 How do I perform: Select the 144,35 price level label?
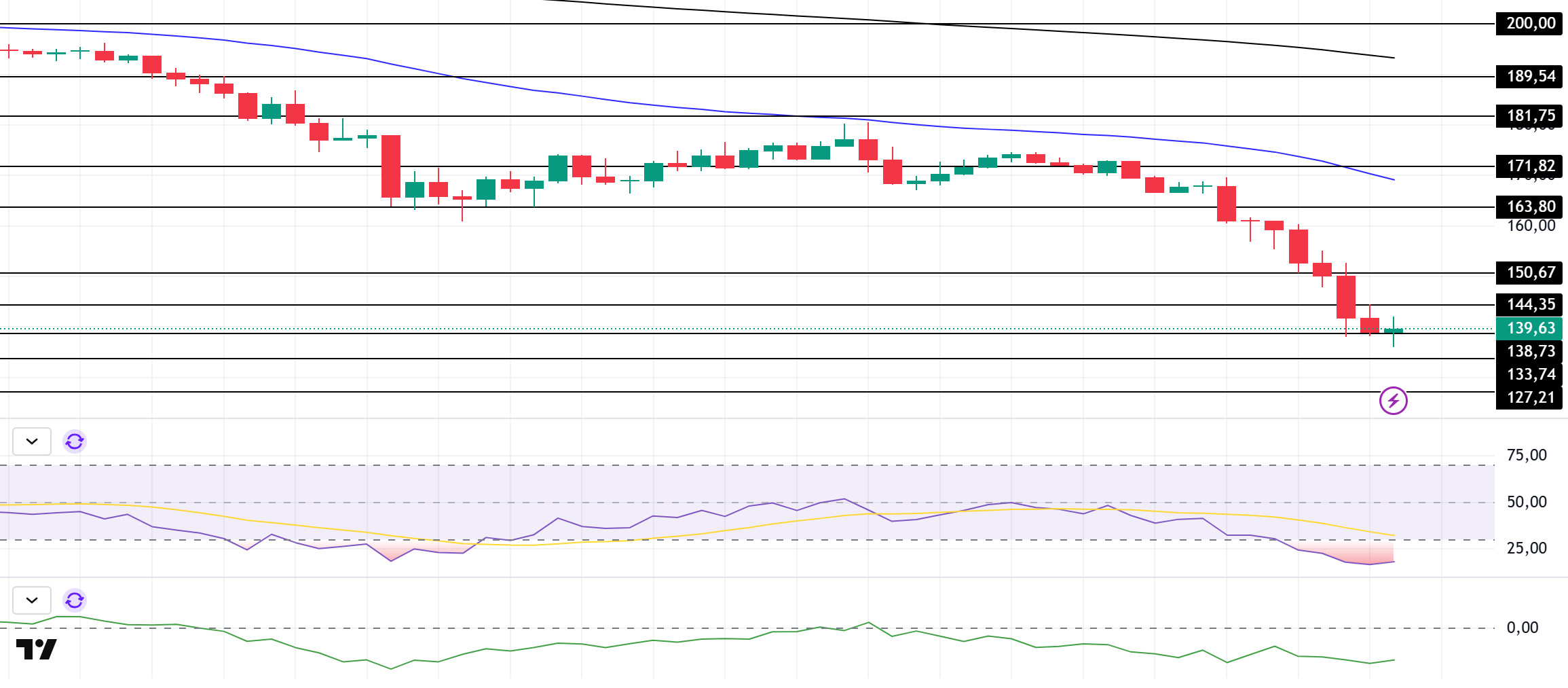tap(1529, 305)
